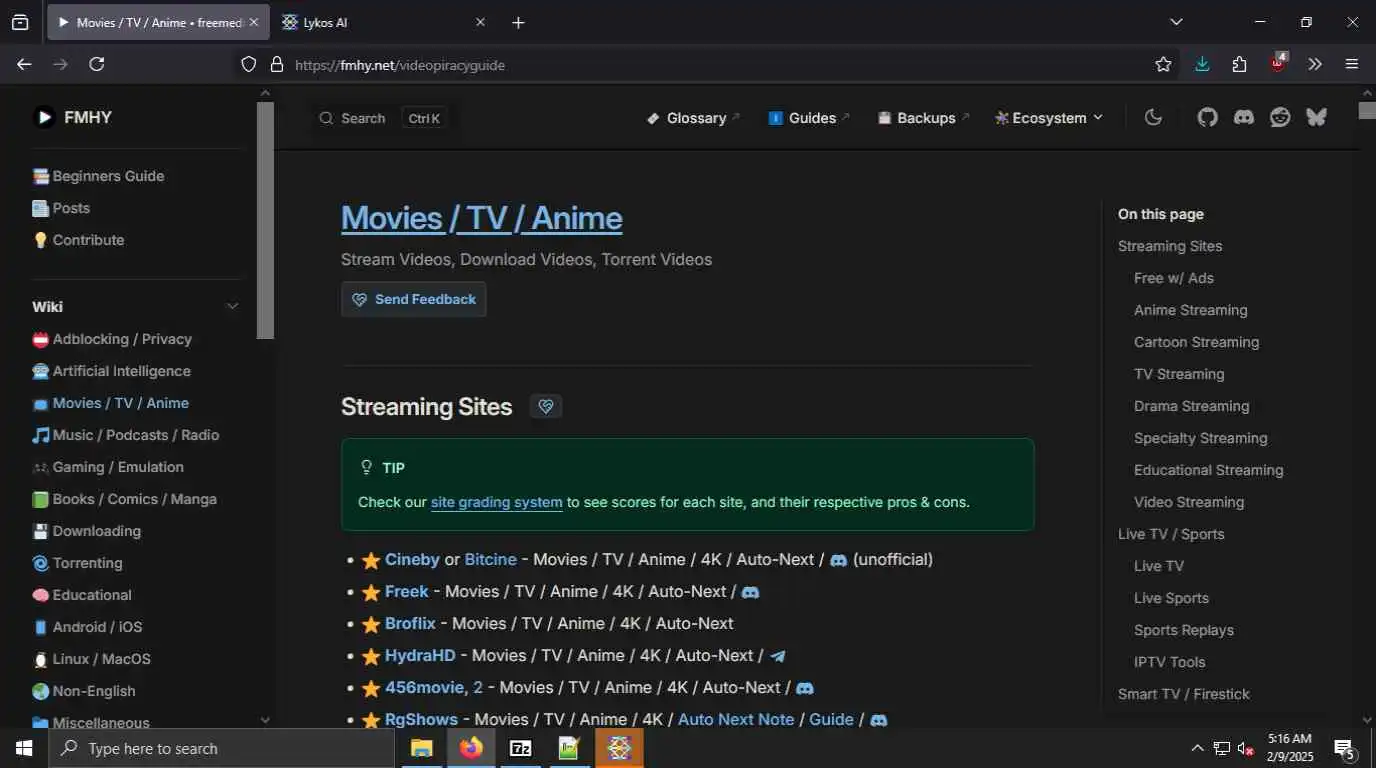Close the Movies / TV / Anime tab
1376x768 pixels.
[253, 22]
